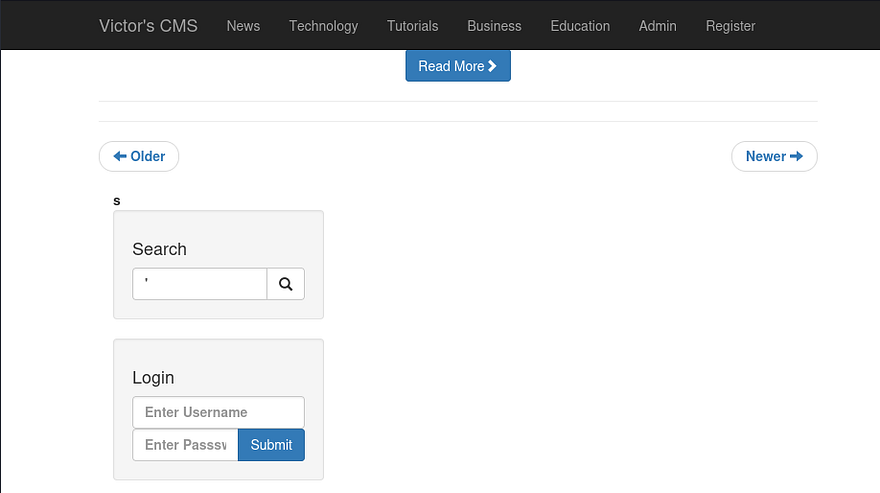Go to the Technology category
The height and width of the screenshot is (493, 880).
(323, 26)
